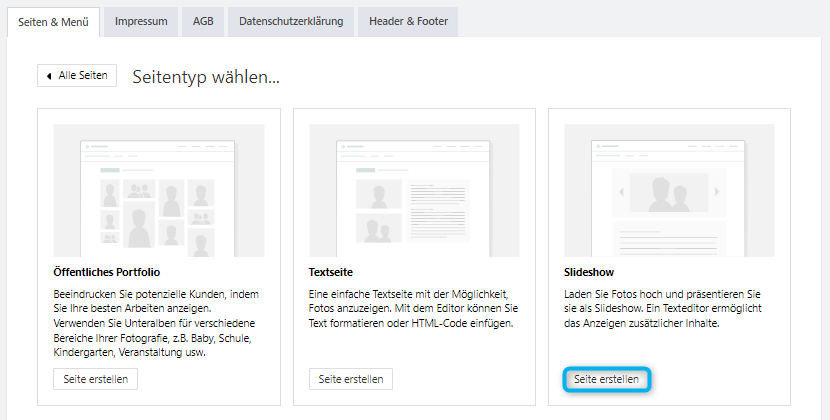Click the Textseite heading
The image size is (830, 420).
click(x=330, y=272)
